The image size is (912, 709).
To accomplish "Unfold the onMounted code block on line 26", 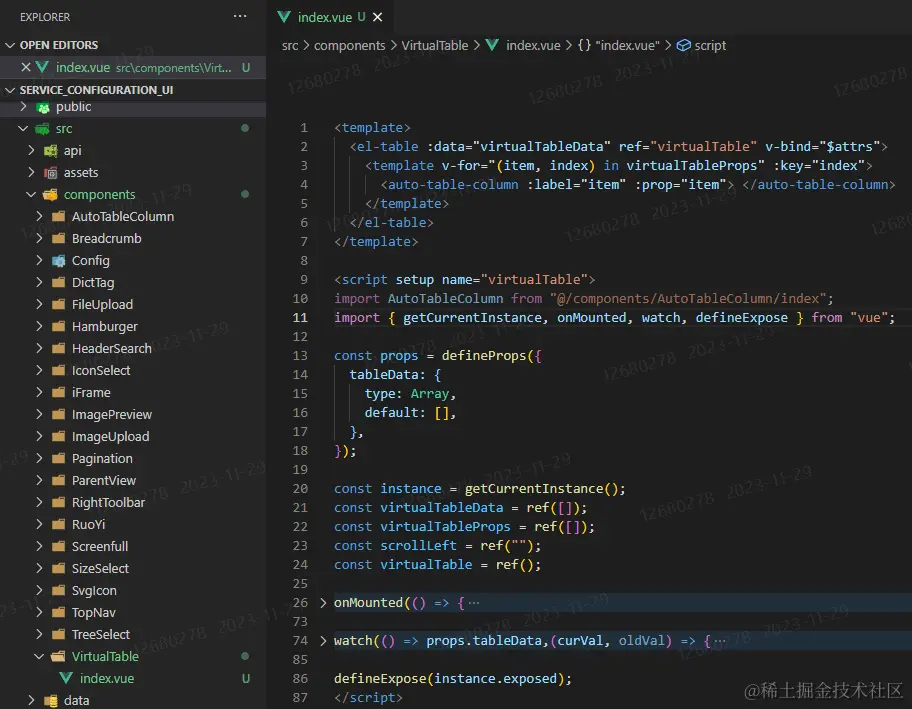I will point(323,603).
